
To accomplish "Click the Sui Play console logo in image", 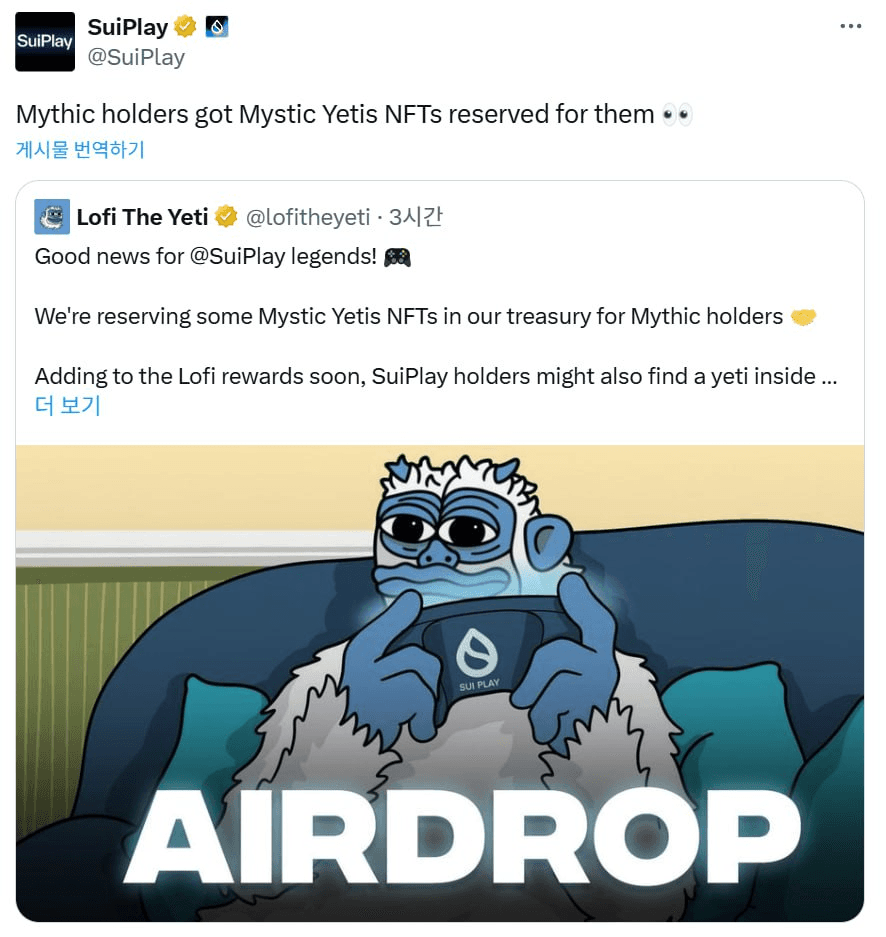I will point(477,653).
